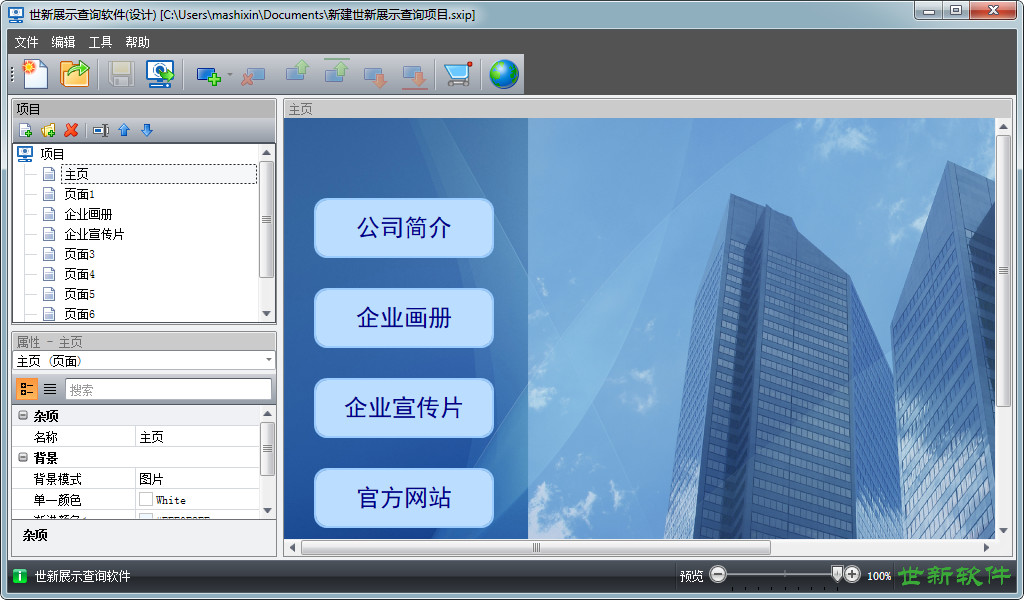Click the Bring element to top icon
The height and width of the screenshot is (600, 1024).
336,71
